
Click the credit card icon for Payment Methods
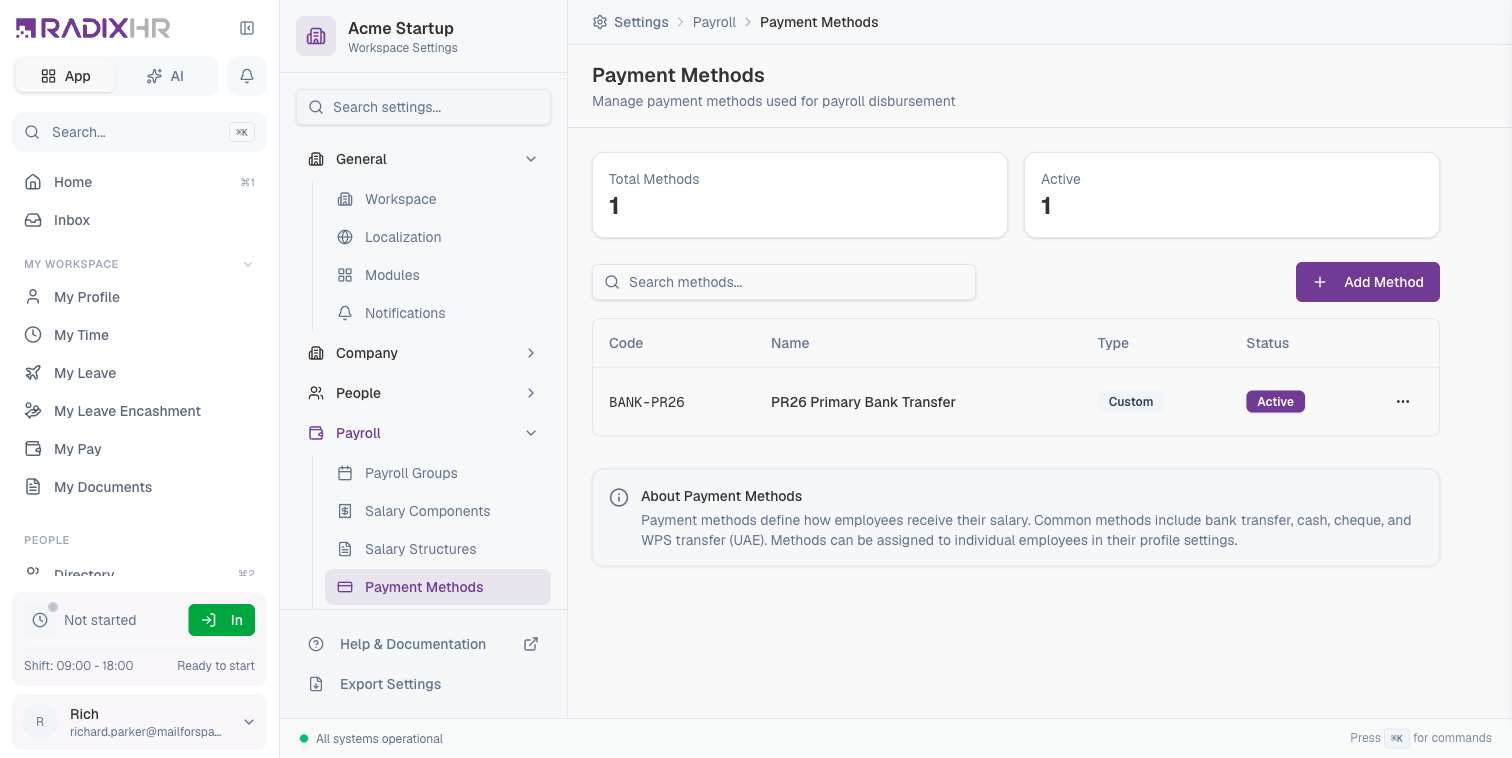(345, 587)
